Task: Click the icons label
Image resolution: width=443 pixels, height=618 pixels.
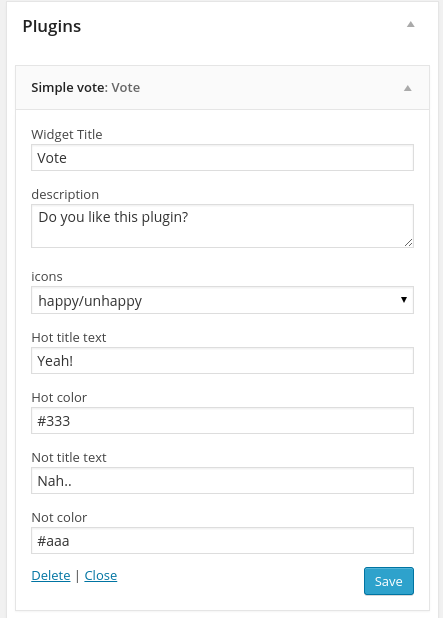Action: click(x=47, y=277)
